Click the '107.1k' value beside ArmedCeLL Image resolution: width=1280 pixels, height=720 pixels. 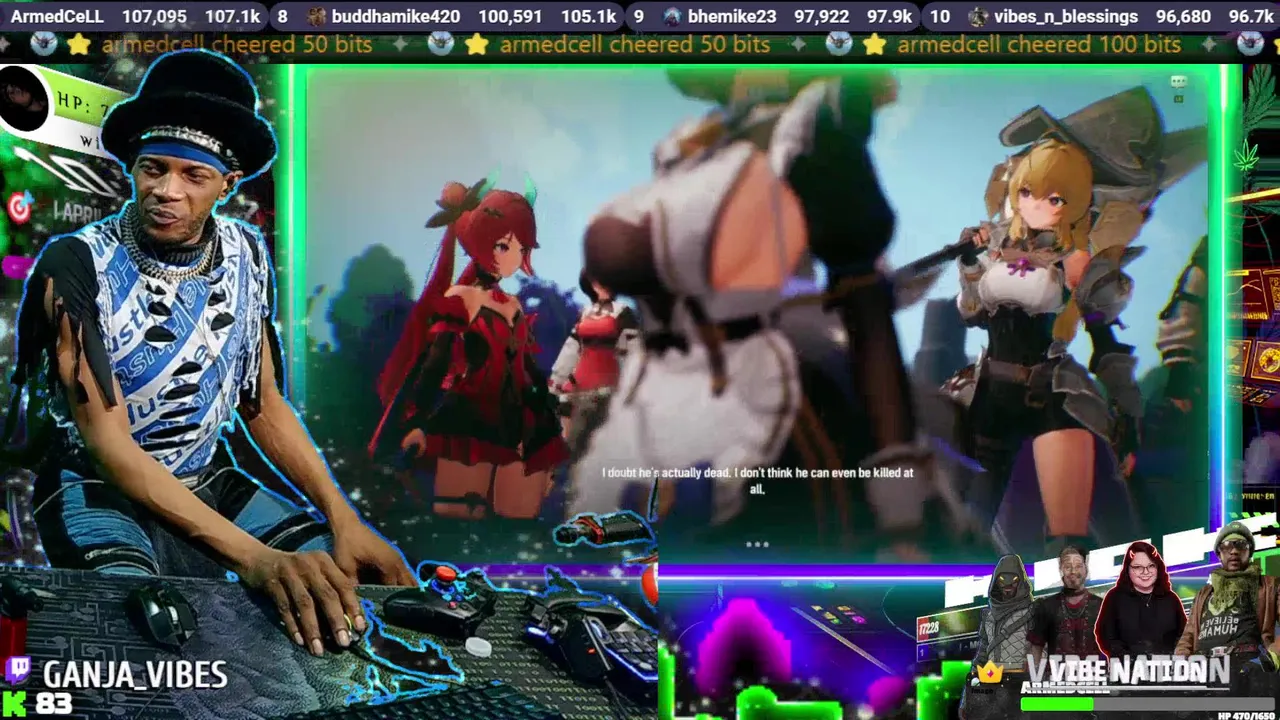[232, 16]
